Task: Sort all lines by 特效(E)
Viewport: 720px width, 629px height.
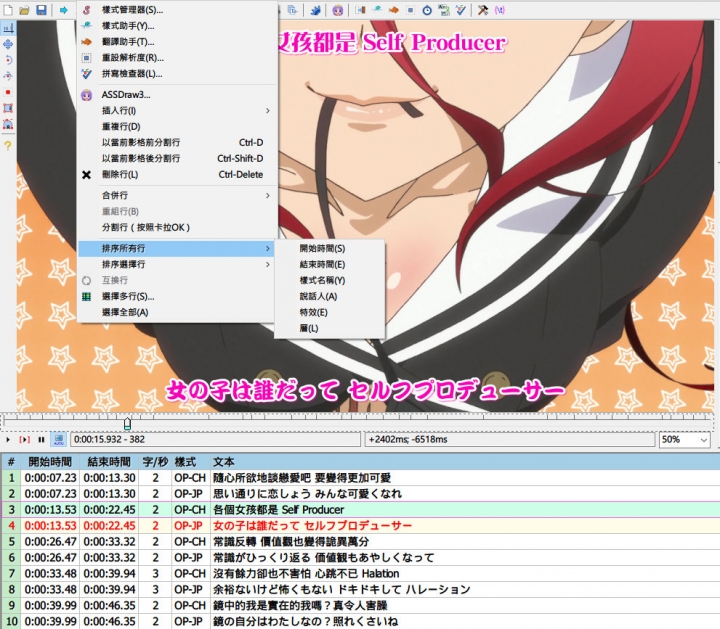Action: click(x=329, y=313)
